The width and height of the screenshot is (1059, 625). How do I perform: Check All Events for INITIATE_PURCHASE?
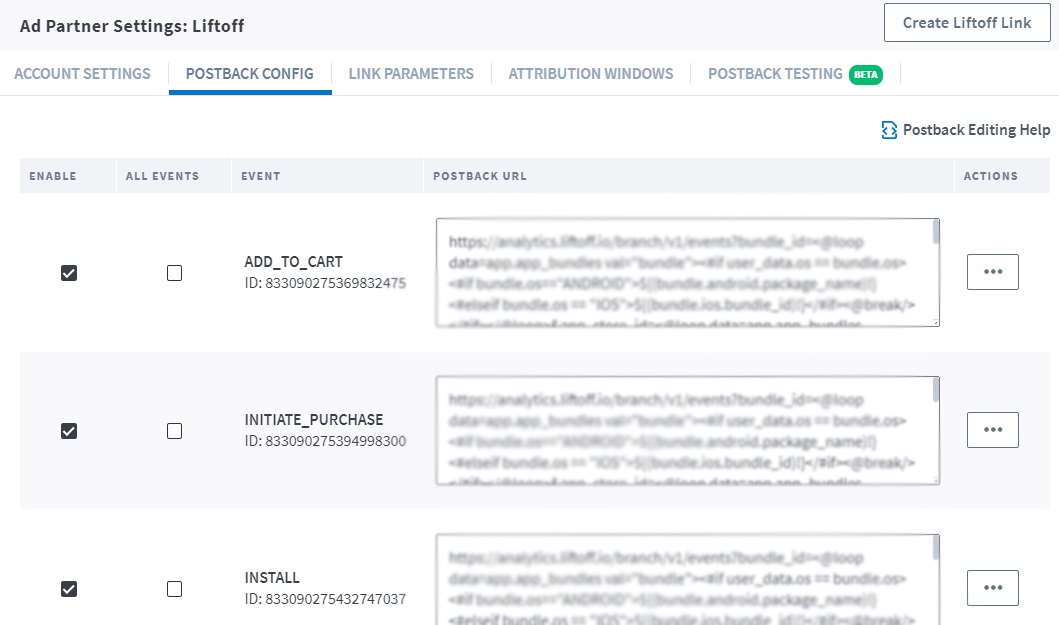click(x=174, y=431)
